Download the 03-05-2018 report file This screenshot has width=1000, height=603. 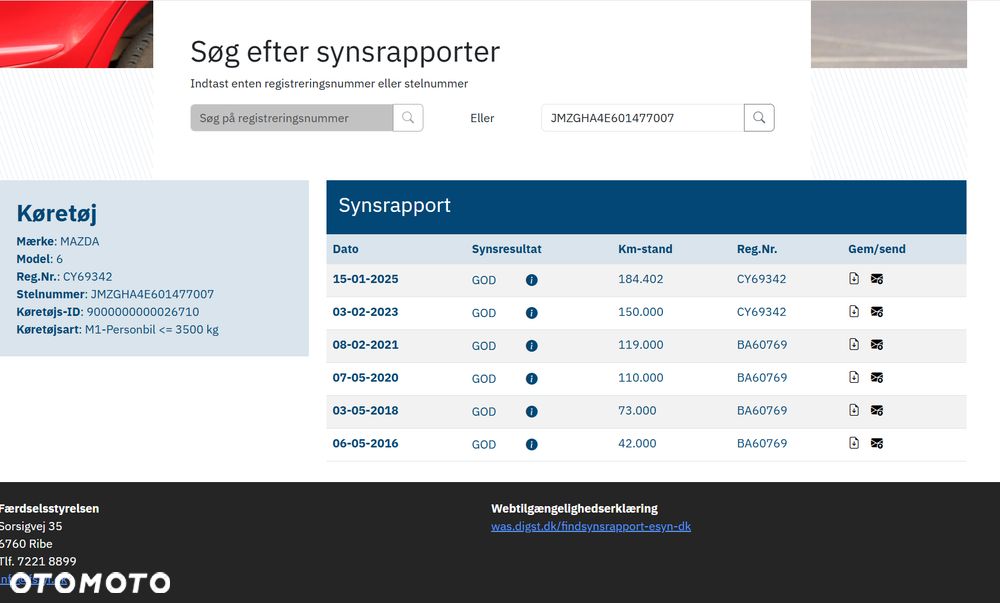[x=854, y=410]
